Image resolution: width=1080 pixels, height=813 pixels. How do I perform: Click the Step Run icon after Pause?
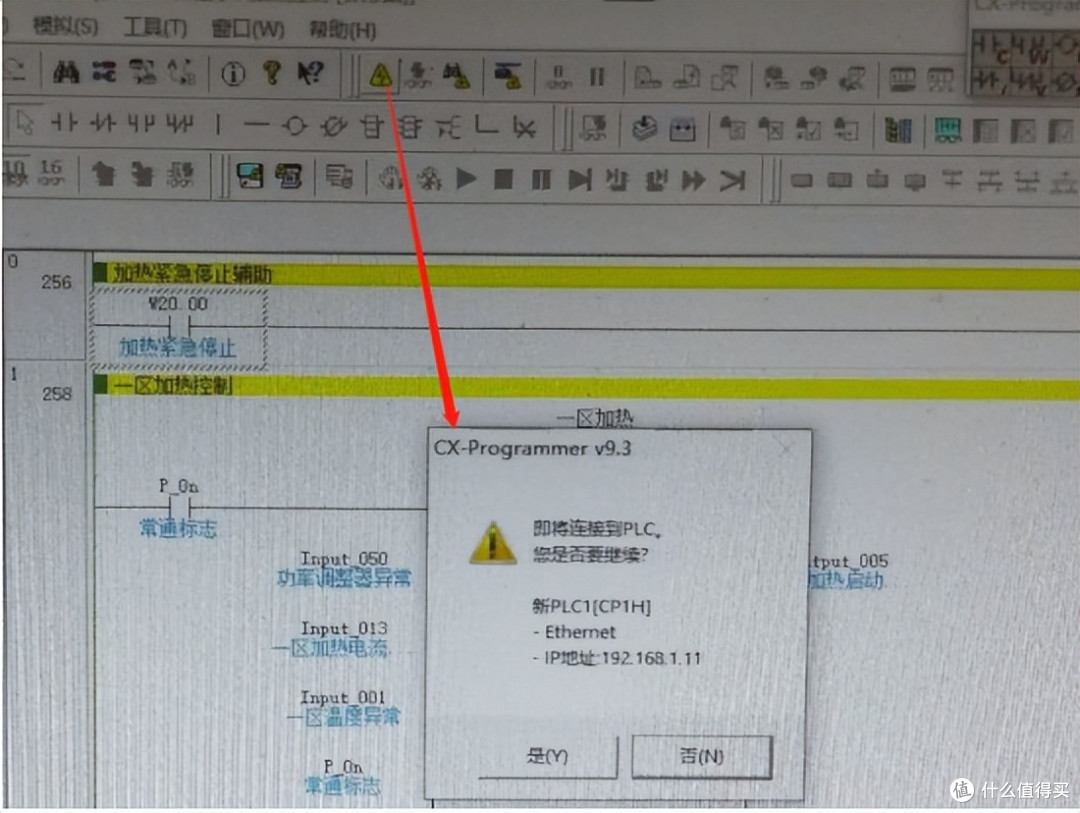coord(580,181)
